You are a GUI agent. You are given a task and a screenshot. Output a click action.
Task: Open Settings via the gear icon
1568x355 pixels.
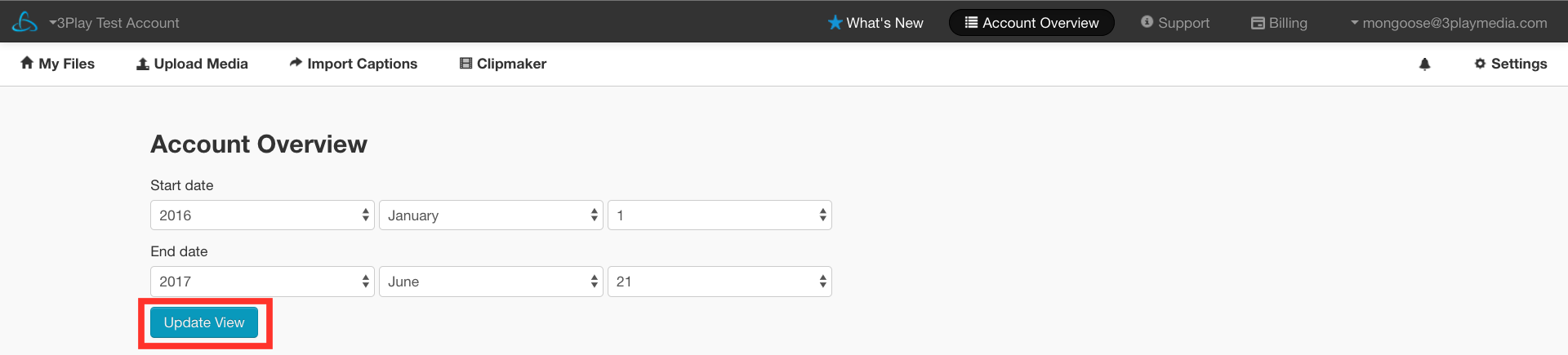(1480, 64)
